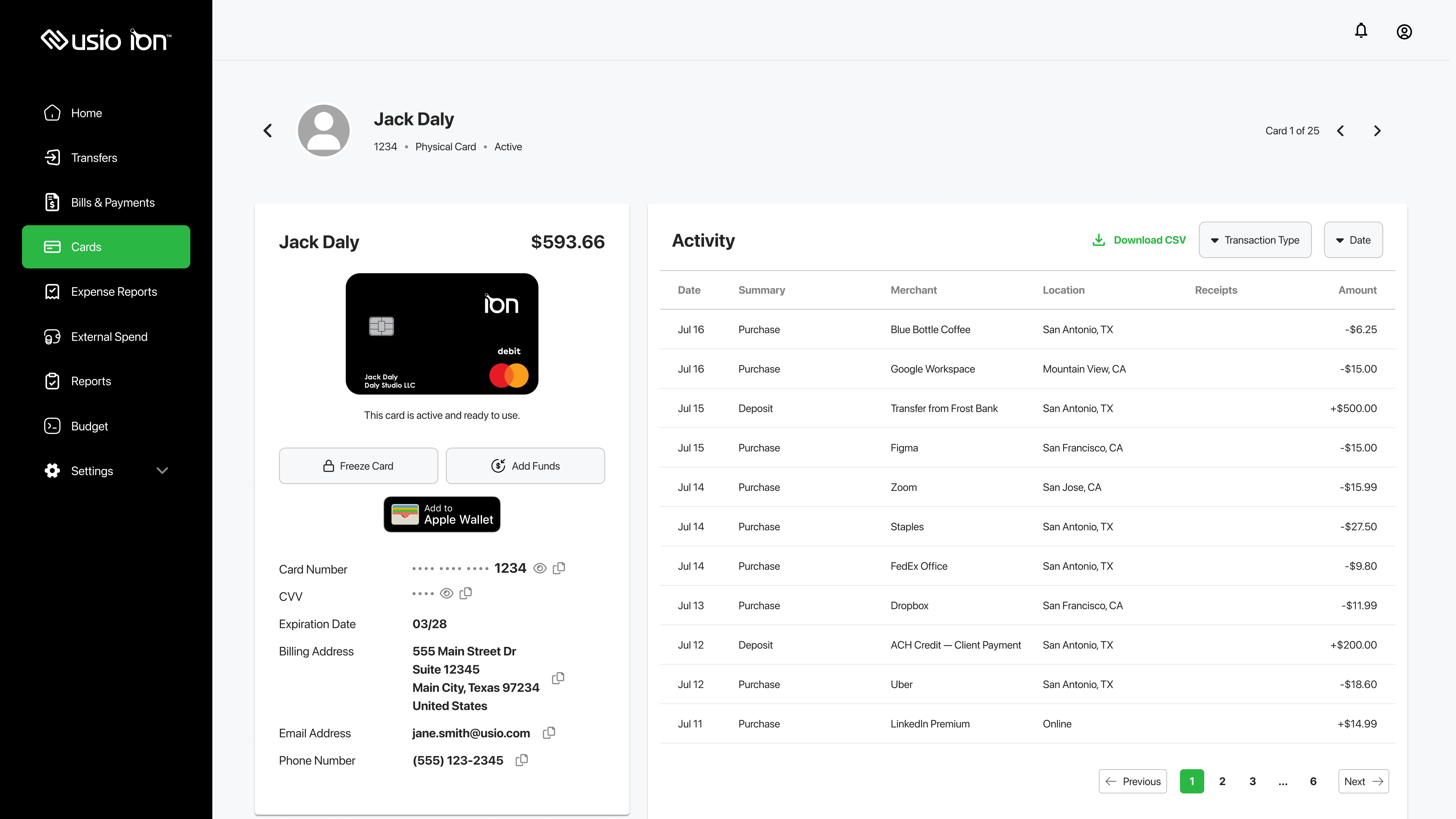Click Location column header
1456x819 pixels.
tap(1063, 290)
